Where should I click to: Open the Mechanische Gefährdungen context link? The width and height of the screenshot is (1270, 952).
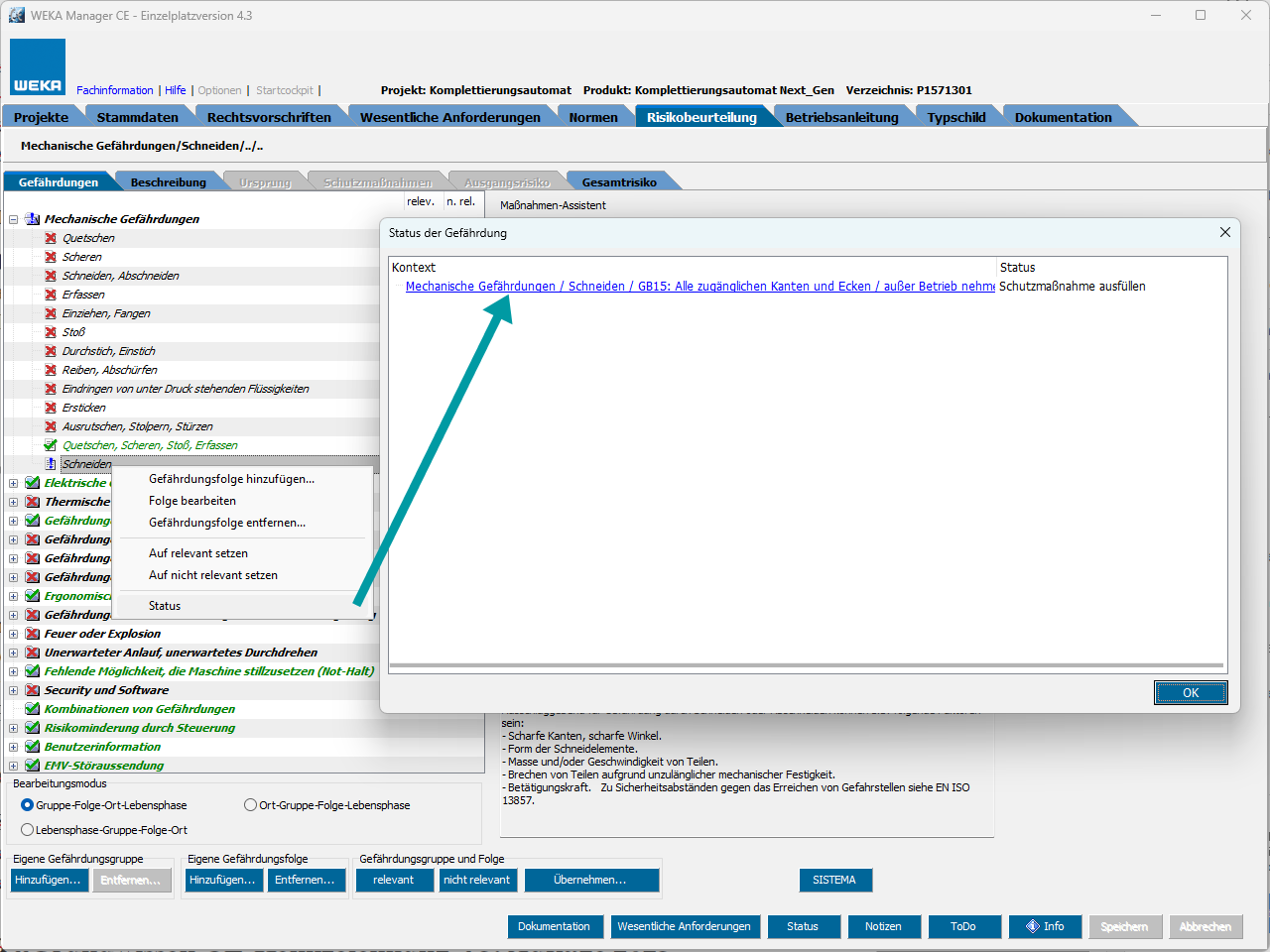(699, 287)
